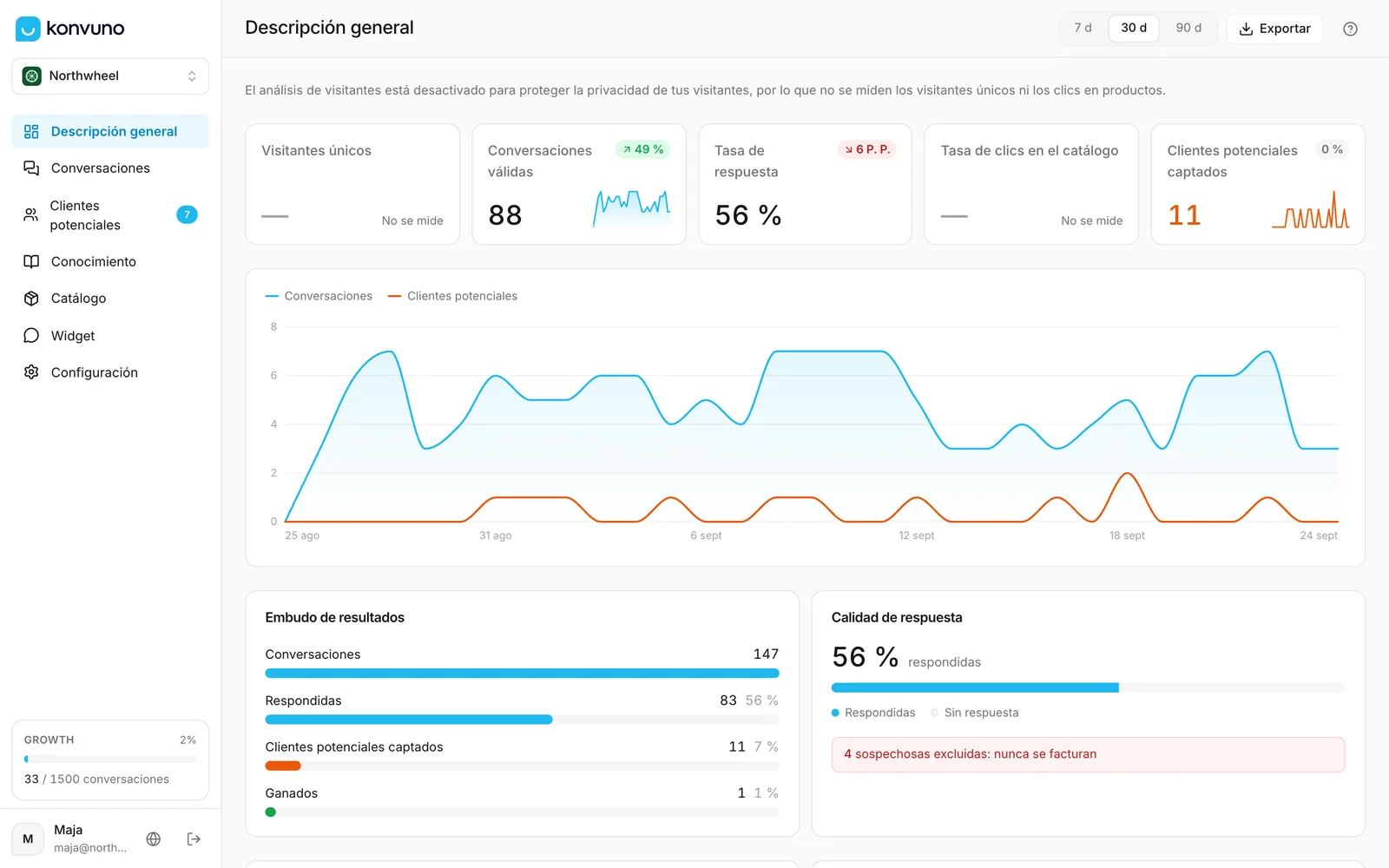
Task: Click the Clientes potenciales captados sparkline
Action: coord(1311,209)
